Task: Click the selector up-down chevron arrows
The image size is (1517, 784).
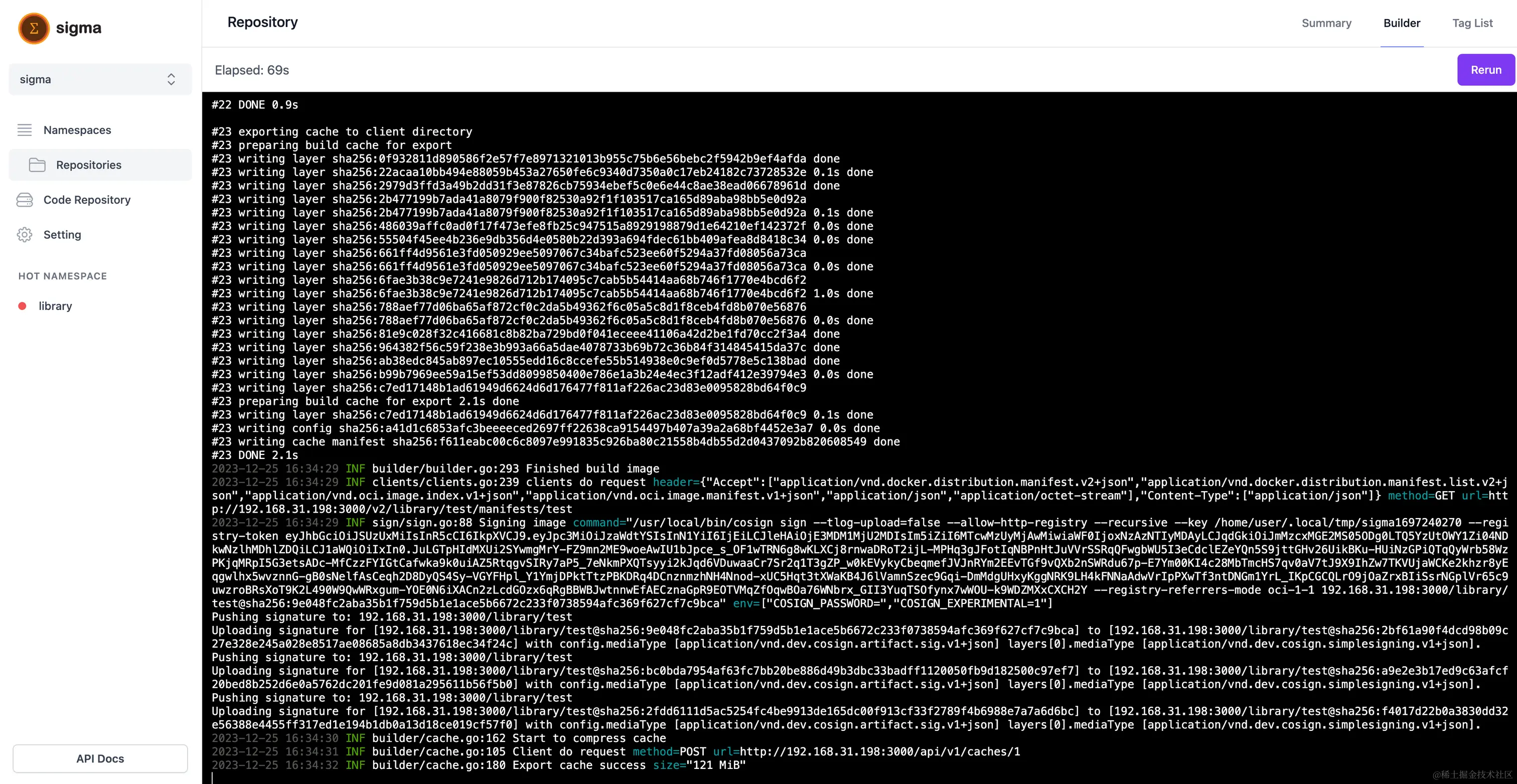Action: [x=171, y=79]
